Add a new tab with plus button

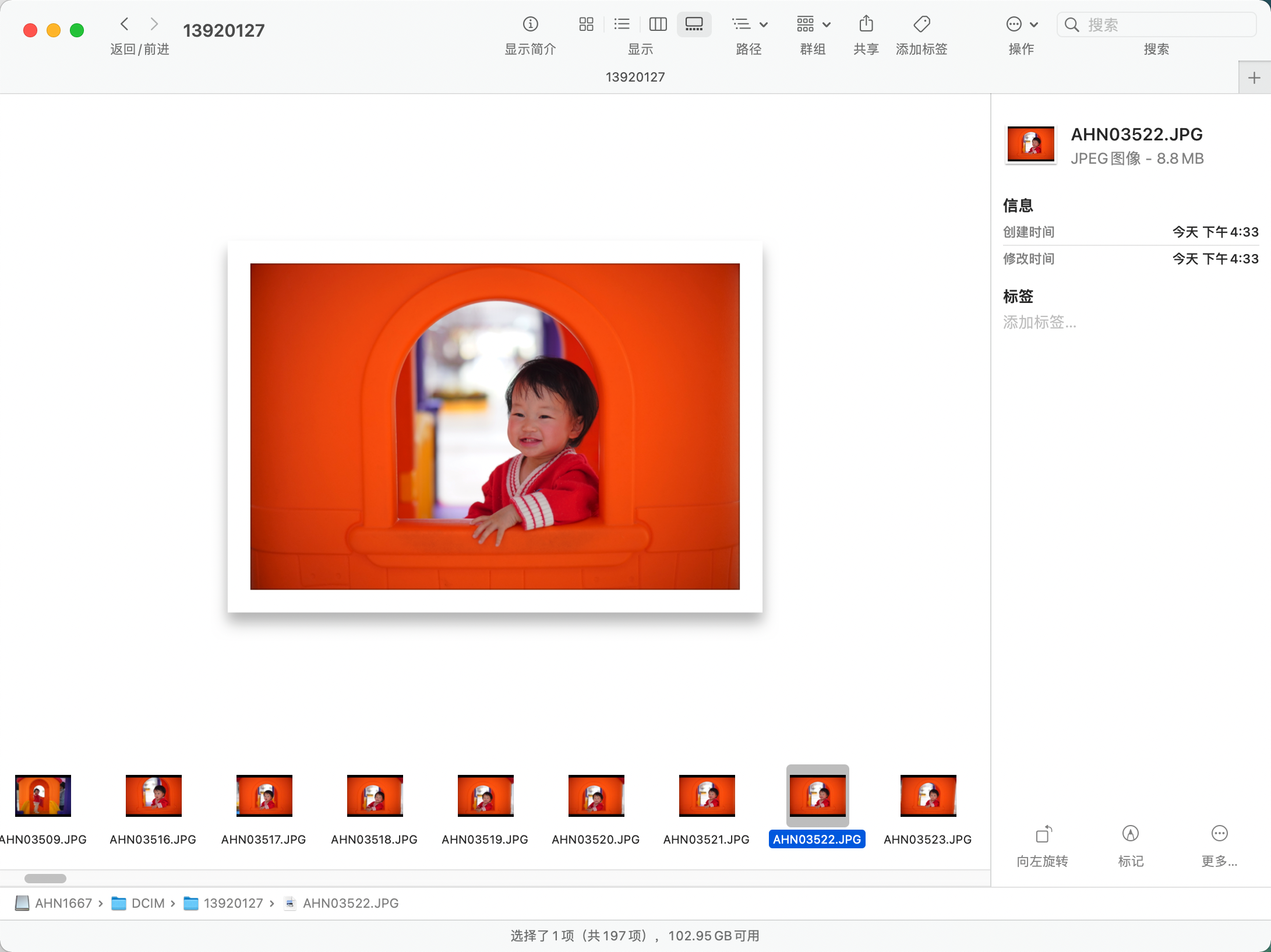pyautogui.click(x=1254, y=78)
